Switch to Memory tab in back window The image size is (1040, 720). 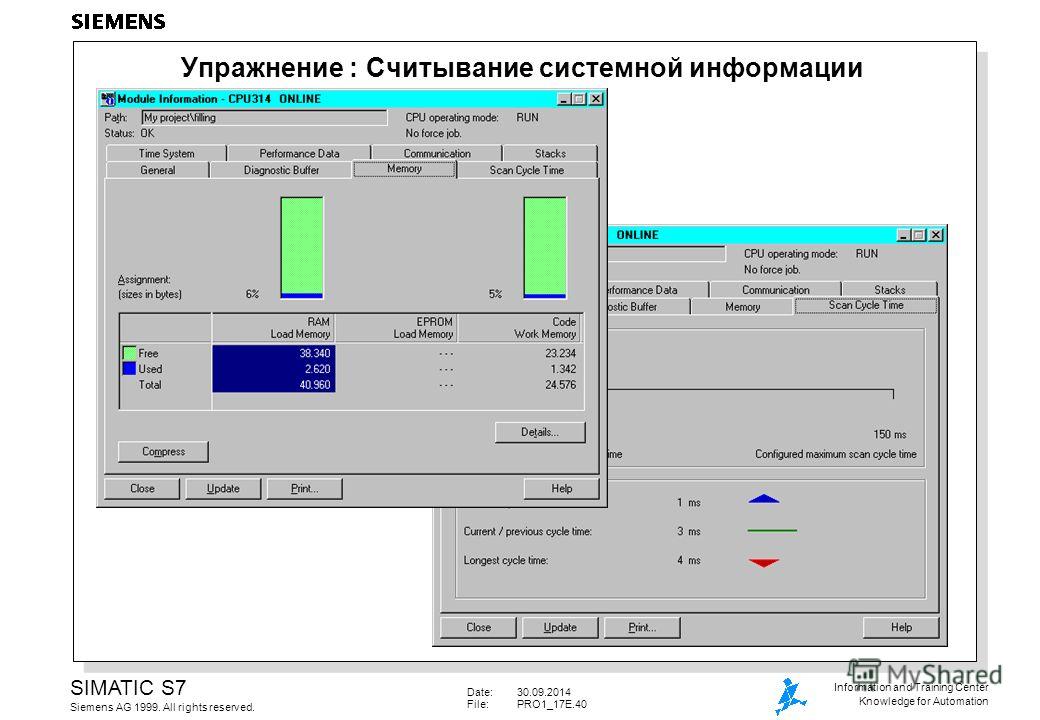742,307
